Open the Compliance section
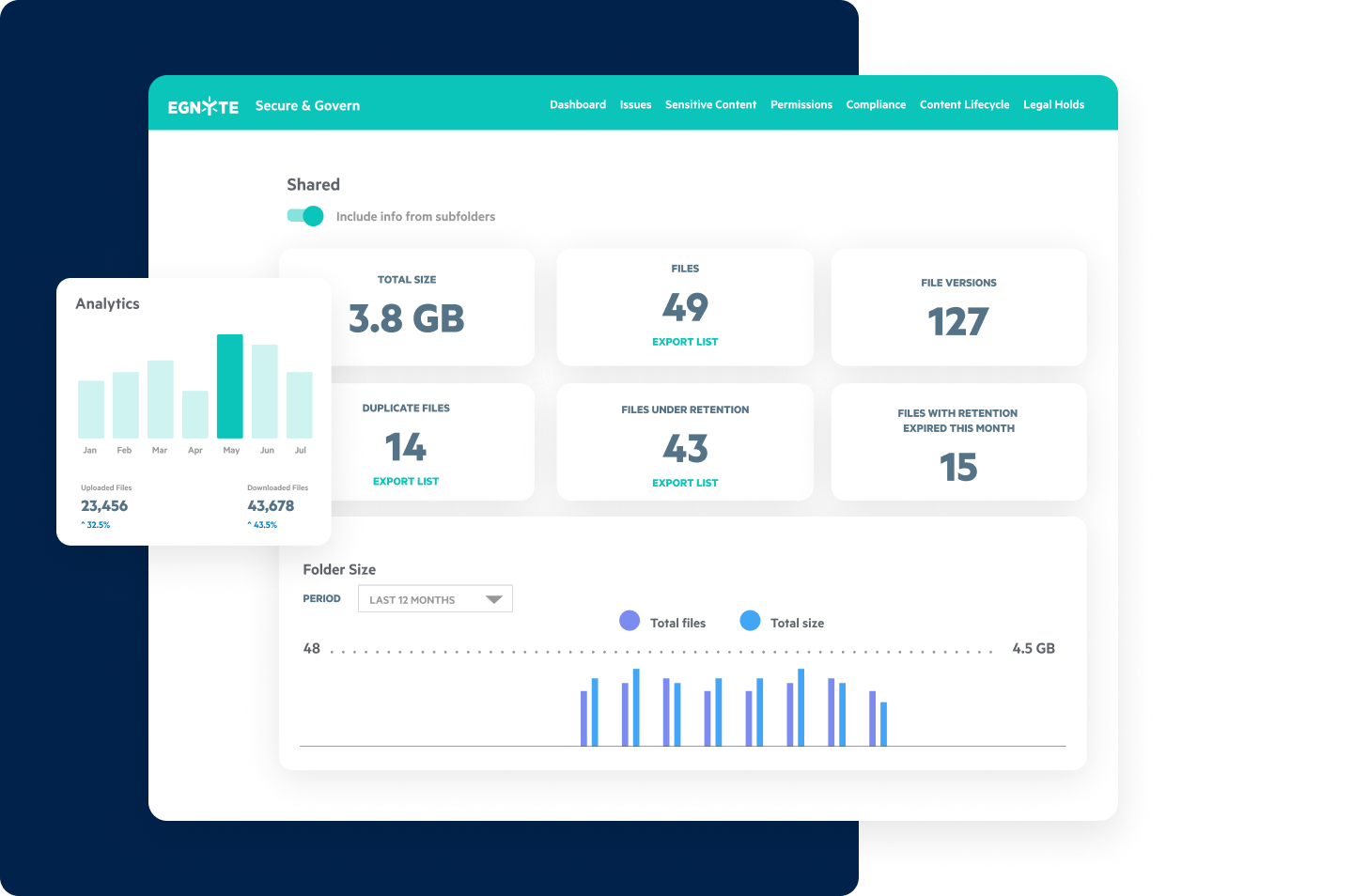Image resolution: width=1353 pixels, height=896 pixels. (876, 104)
